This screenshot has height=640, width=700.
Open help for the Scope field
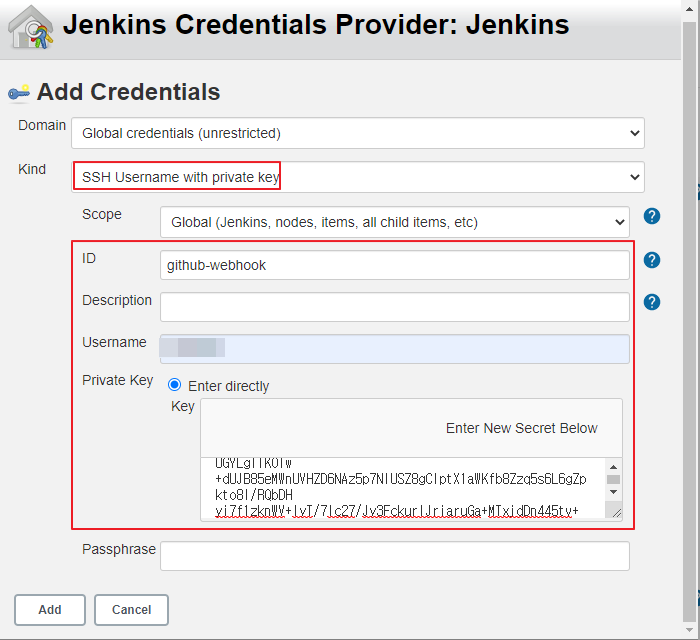(x=651, y=216)
